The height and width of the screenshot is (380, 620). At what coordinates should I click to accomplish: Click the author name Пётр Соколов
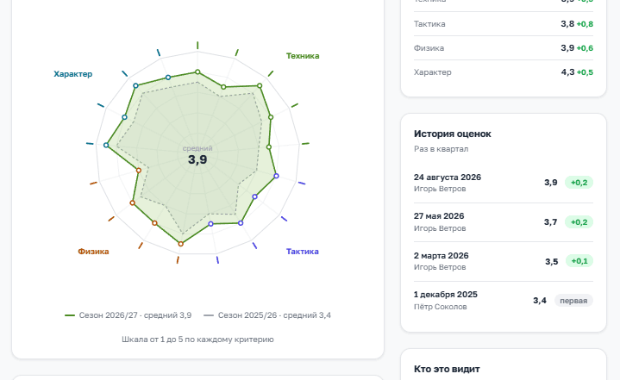[440, 307]
